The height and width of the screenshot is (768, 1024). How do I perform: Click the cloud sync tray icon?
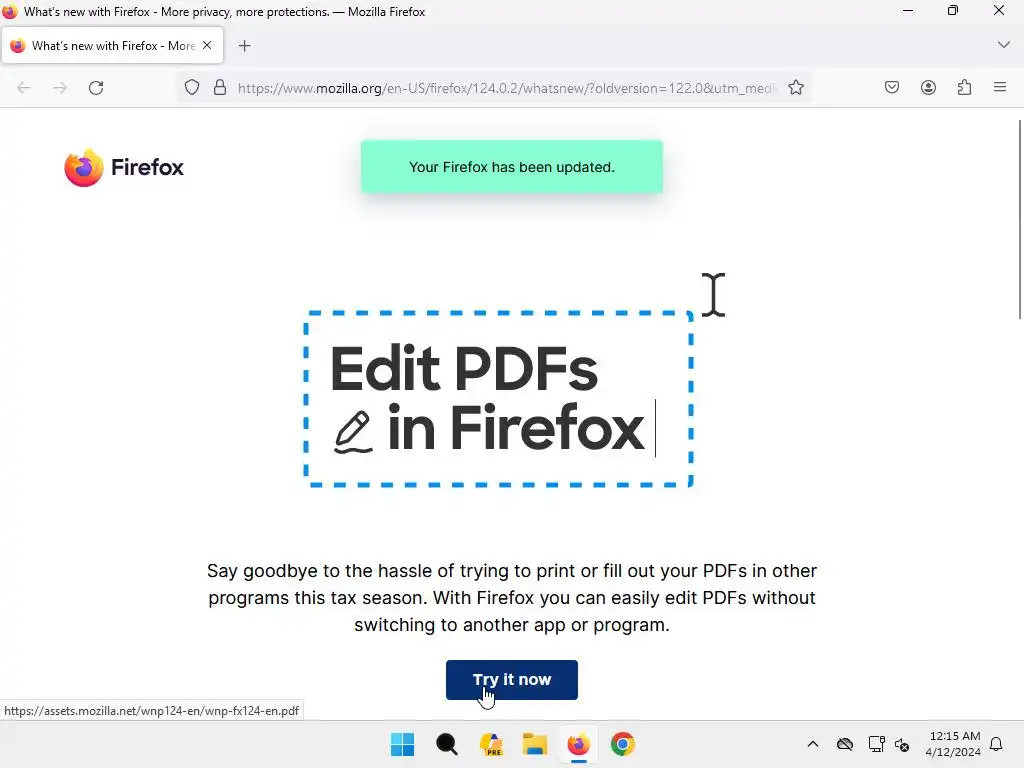844,744
